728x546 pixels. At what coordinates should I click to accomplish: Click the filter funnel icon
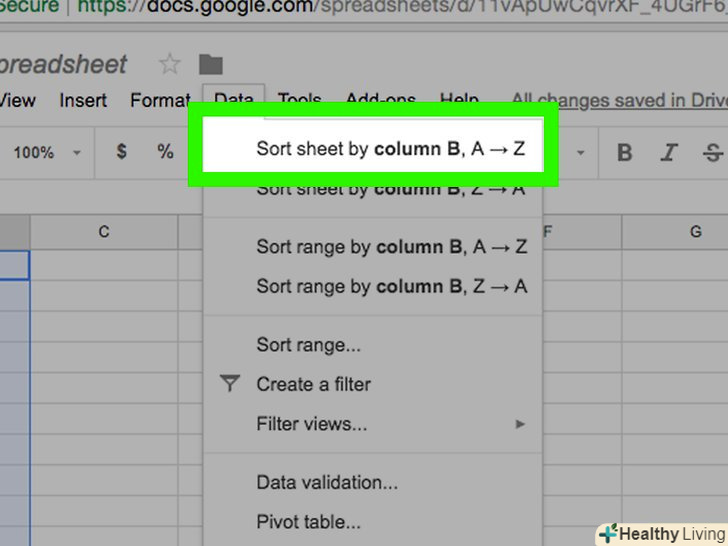[x=230, y=383]
